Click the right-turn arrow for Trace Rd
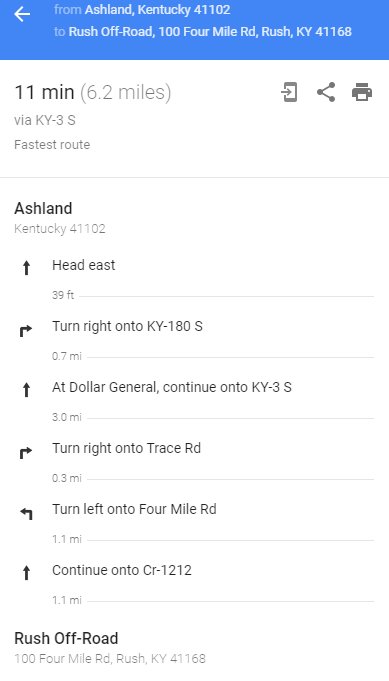The image size is (389, 681). 26,453
